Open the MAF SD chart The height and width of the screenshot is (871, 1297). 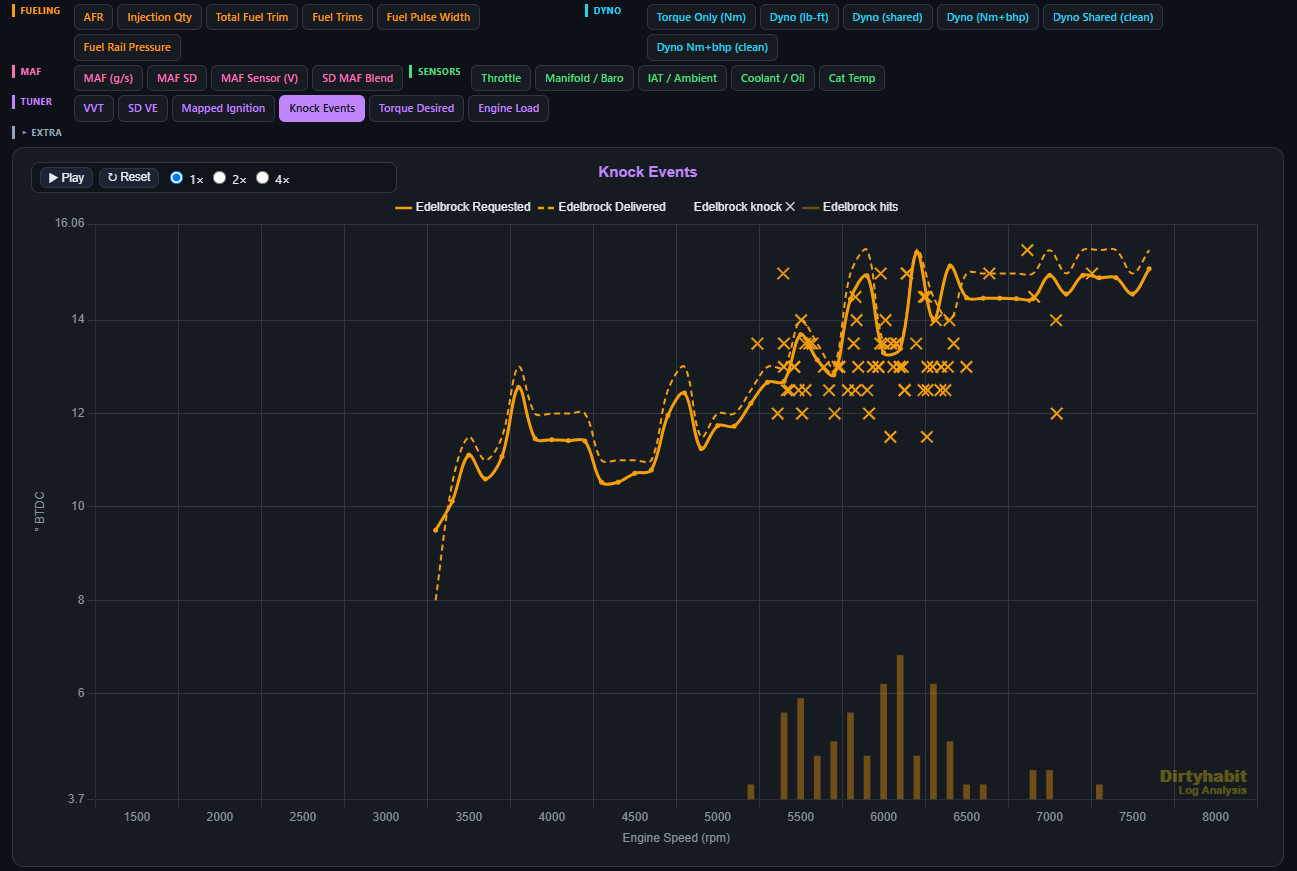[x=177, y=78]
